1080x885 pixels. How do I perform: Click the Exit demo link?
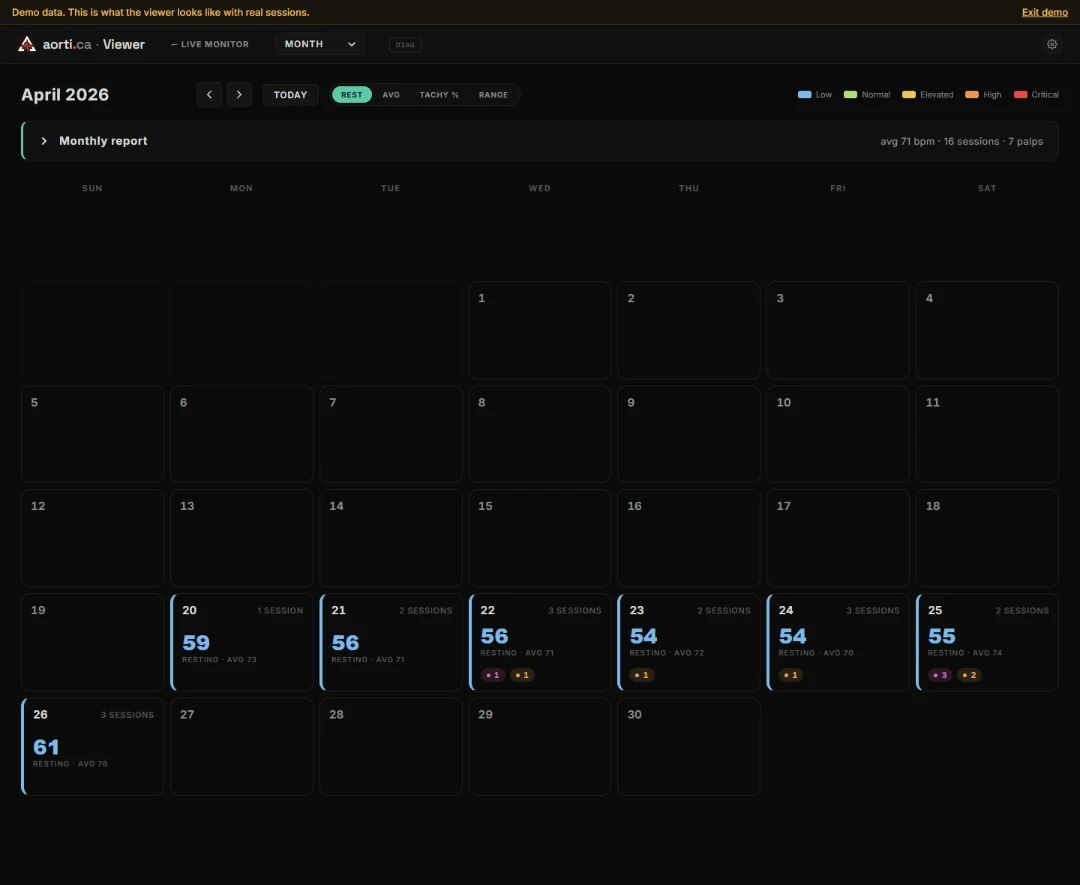[1044, 12]
